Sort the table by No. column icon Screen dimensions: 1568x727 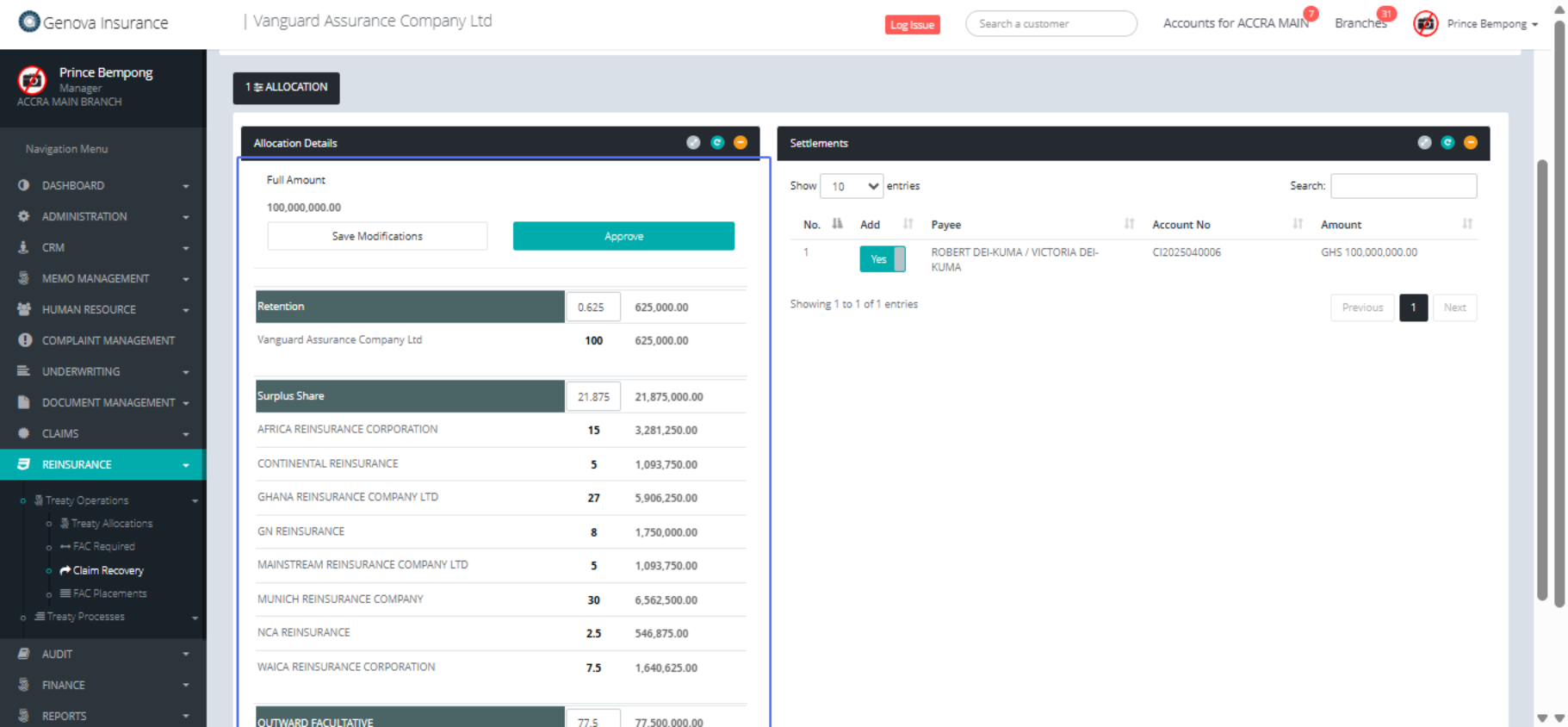(837, 224)
